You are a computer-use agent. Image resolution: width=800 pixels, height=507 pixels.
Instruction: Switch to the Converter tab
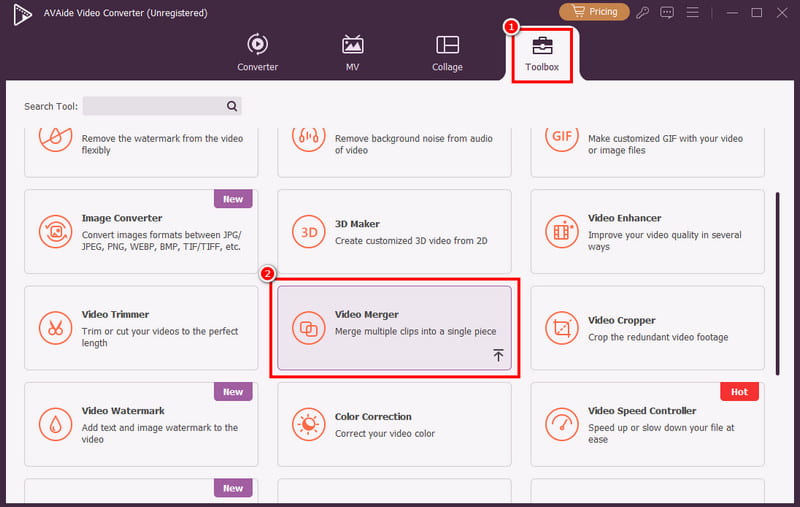coord(257,54)
